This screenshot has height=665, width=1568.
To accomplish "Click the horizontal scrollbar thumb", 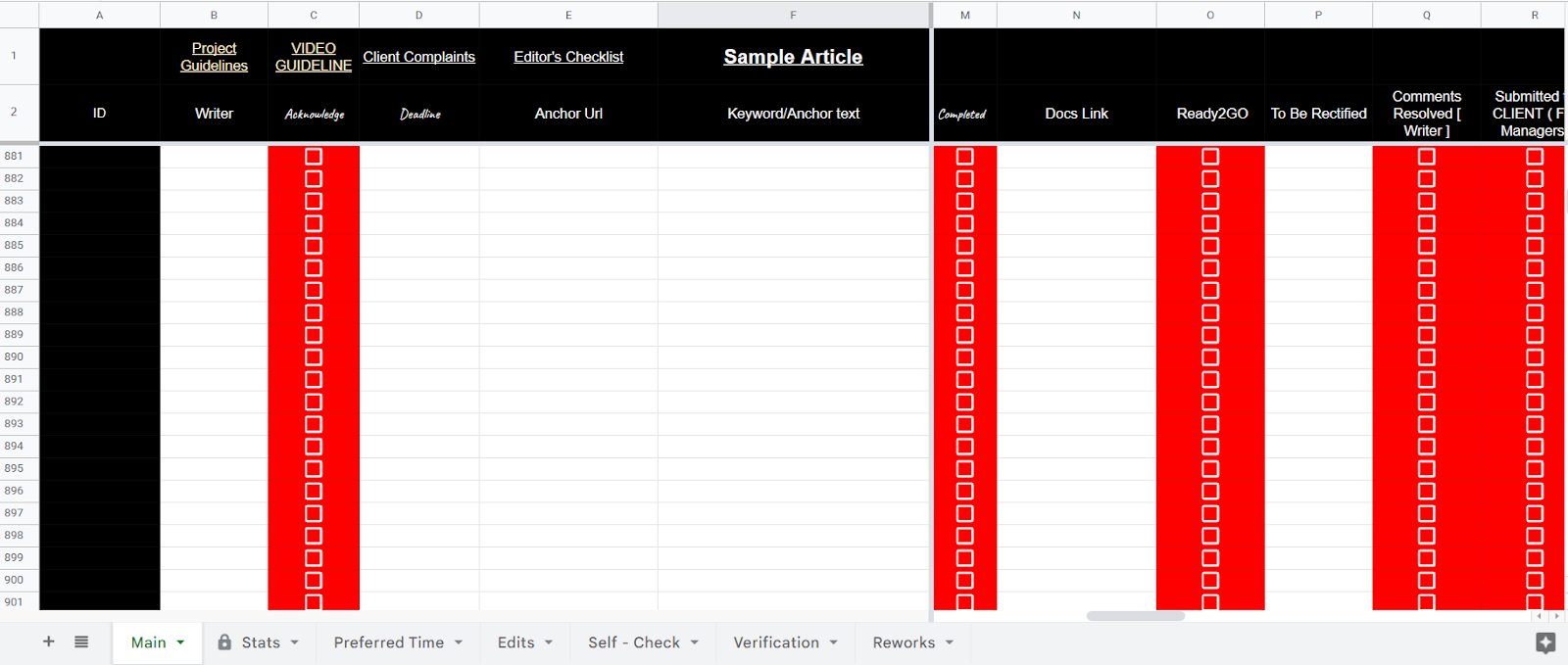I will 1136,616.
